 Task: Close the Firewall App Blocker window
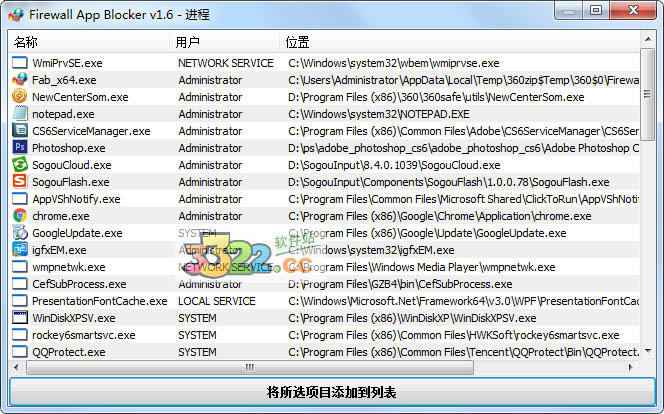[633, 10]
